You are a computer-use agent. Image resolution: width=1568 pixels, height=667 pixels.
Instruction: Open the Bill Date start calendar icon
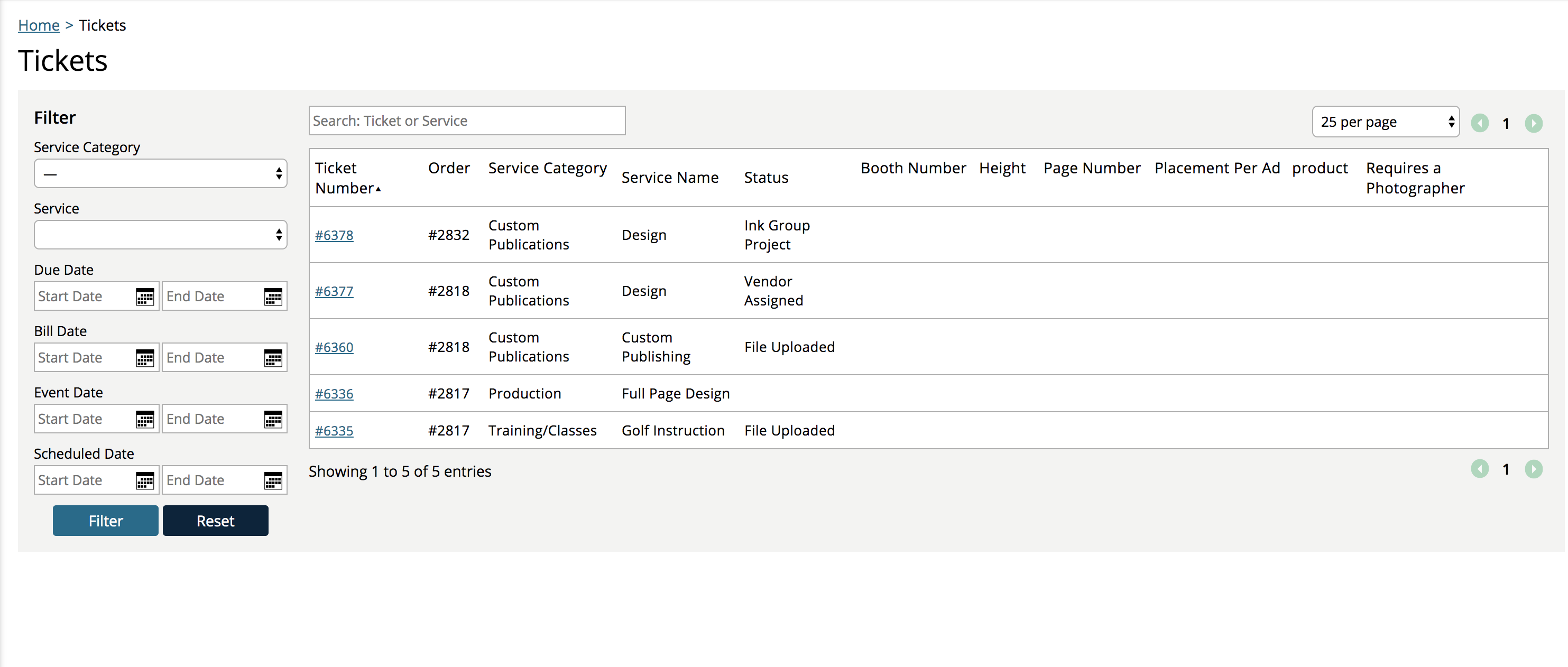[x=144, y=357]
